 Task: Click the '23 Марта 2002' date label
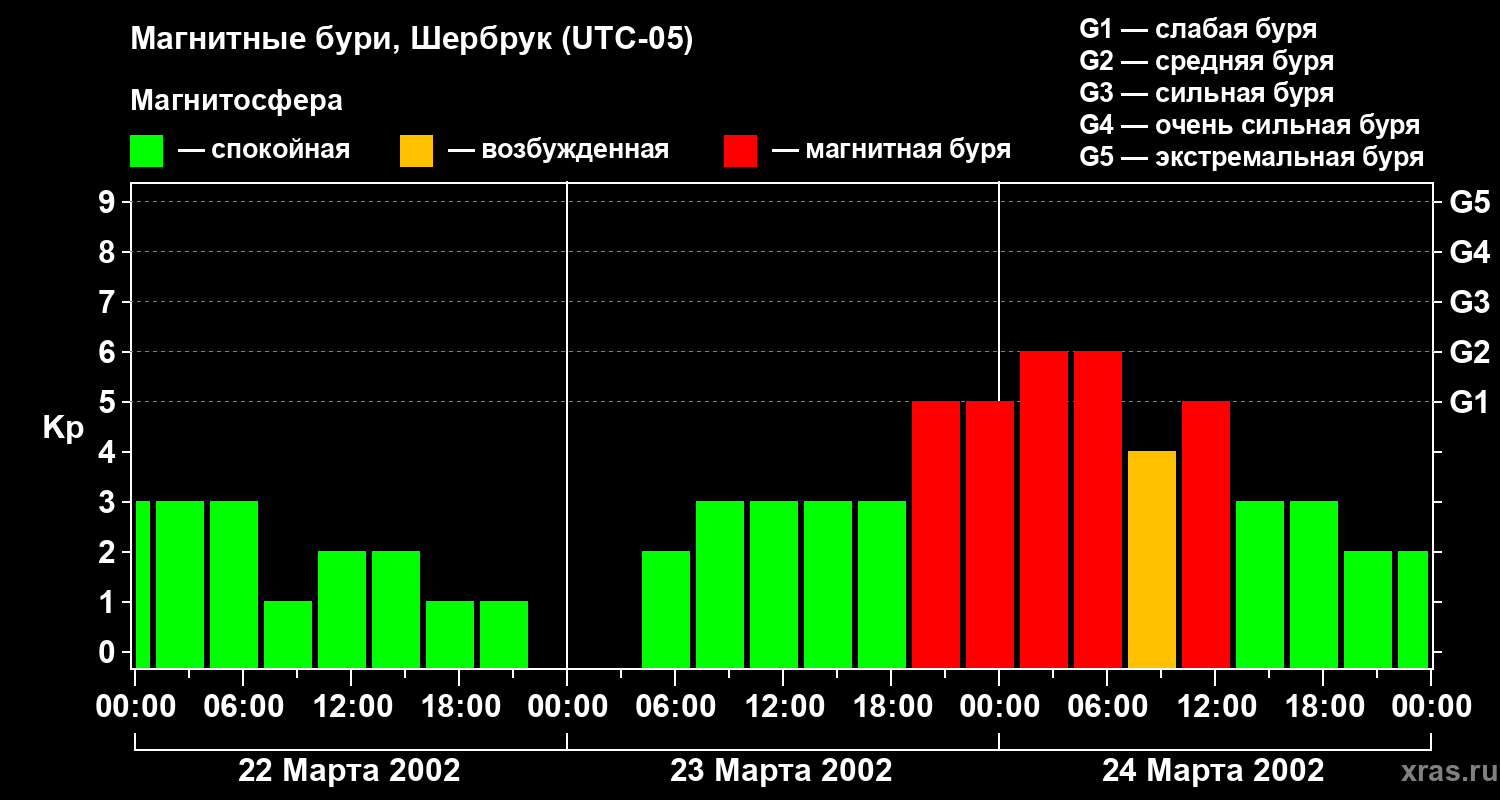click(x=781, y=770)
